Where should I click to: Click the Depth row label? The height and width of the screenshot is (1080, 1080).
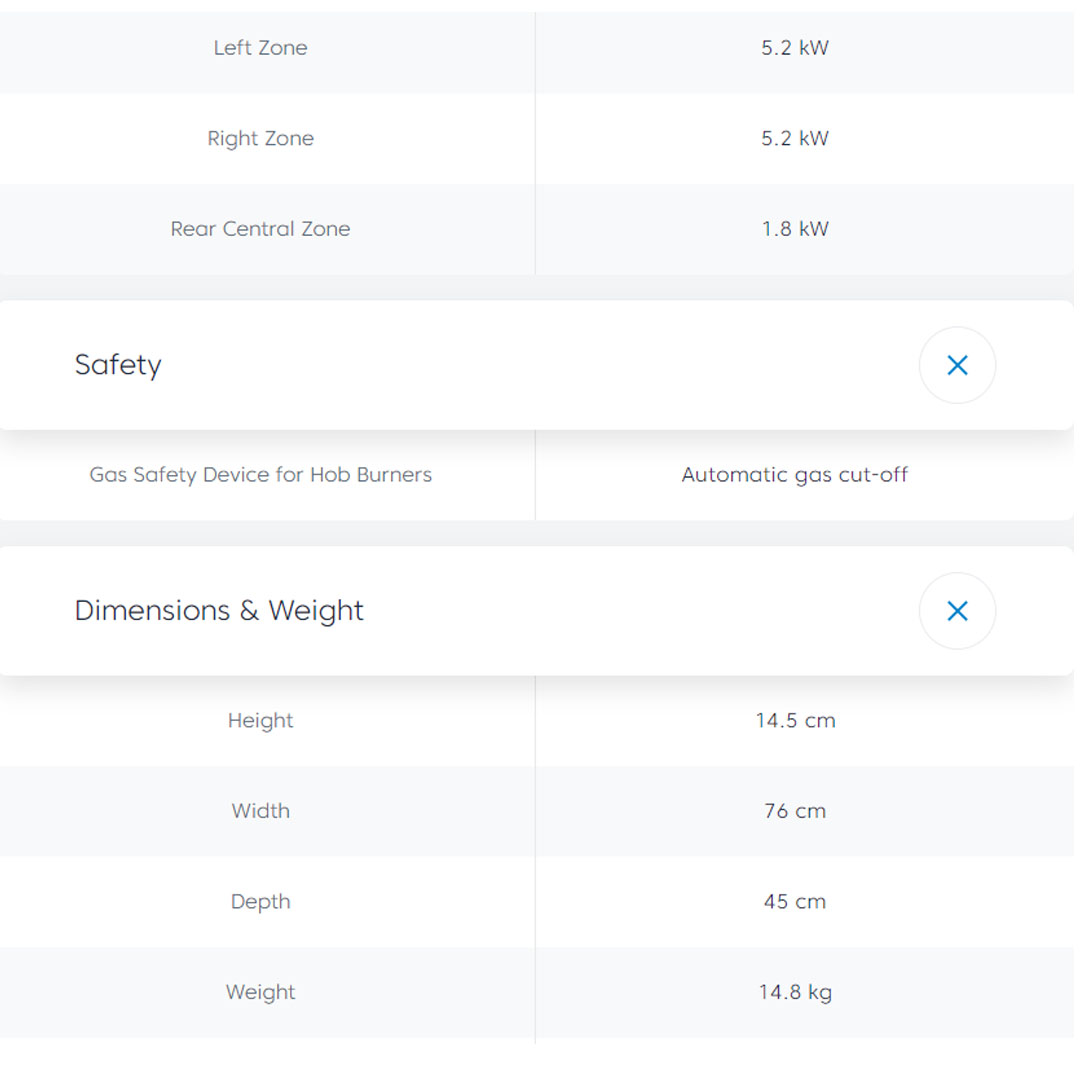(x=260, y=902)
